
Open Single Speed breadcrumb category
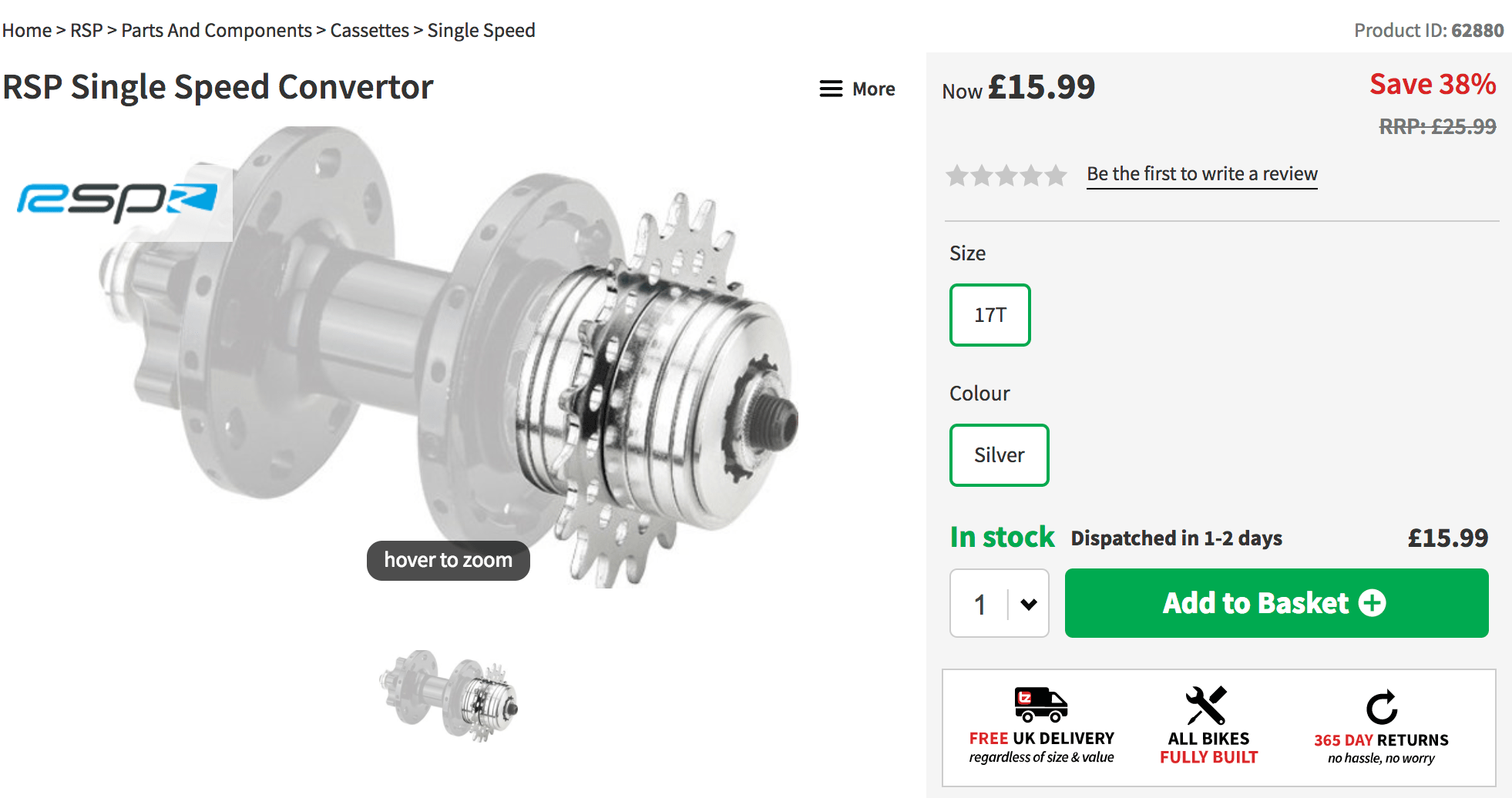(x=481, y=31)
